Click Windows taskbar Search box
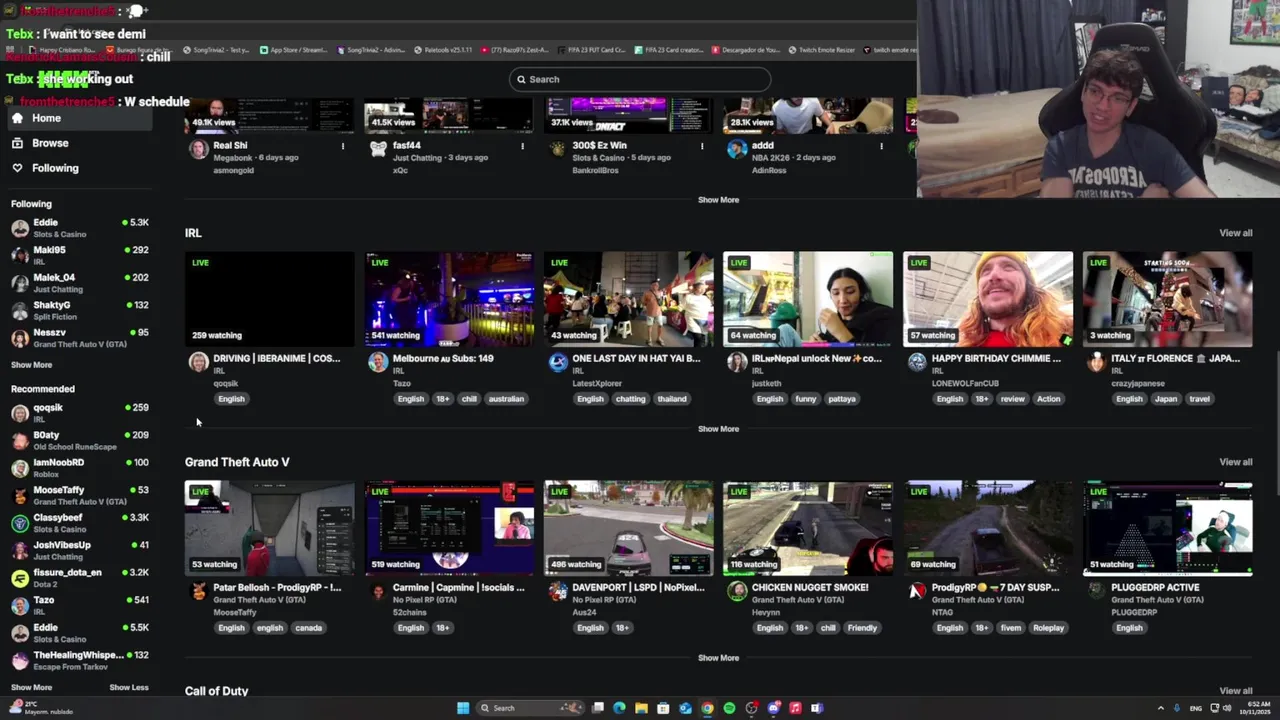The height and width of the screenshot is (720, 1280). coord(529,708)
